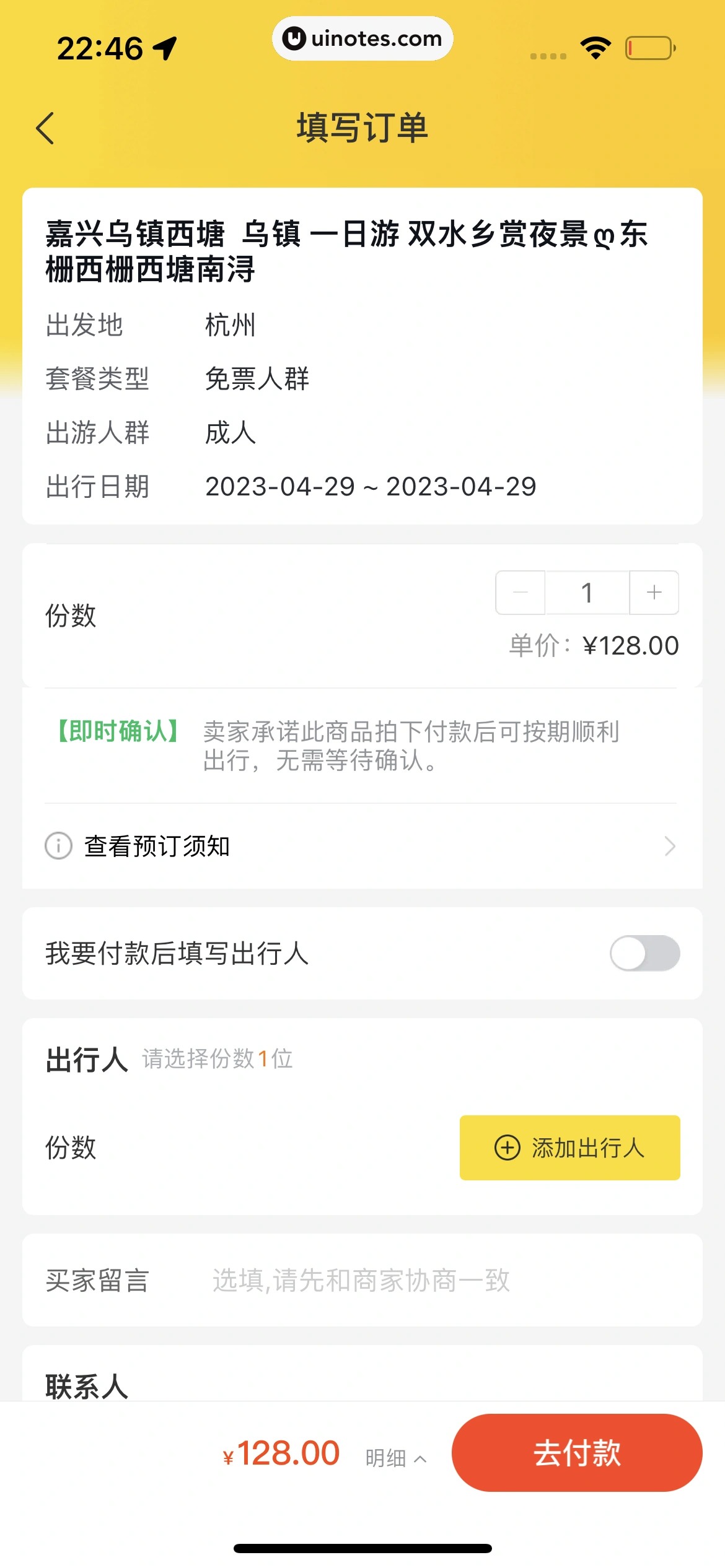Tap the Wi-Fi status icon

(x=595, y=48)
